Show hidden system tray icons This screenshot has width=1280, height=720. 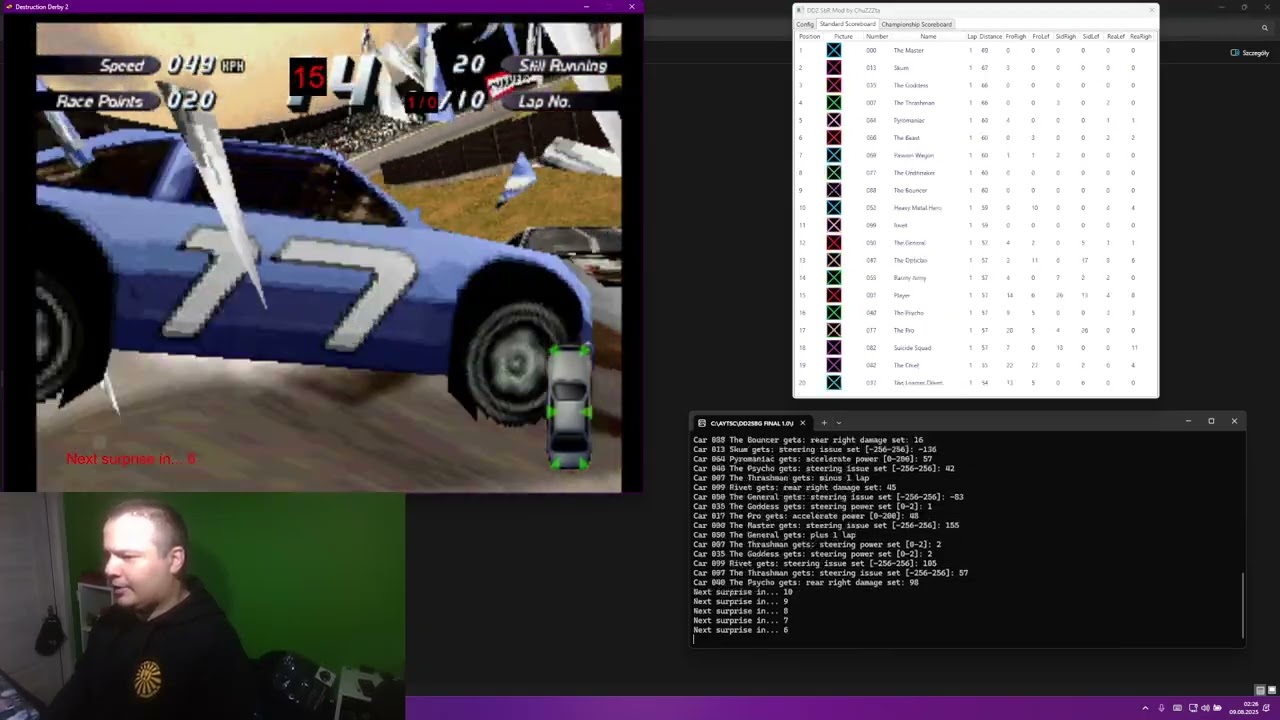[1145, 708]
